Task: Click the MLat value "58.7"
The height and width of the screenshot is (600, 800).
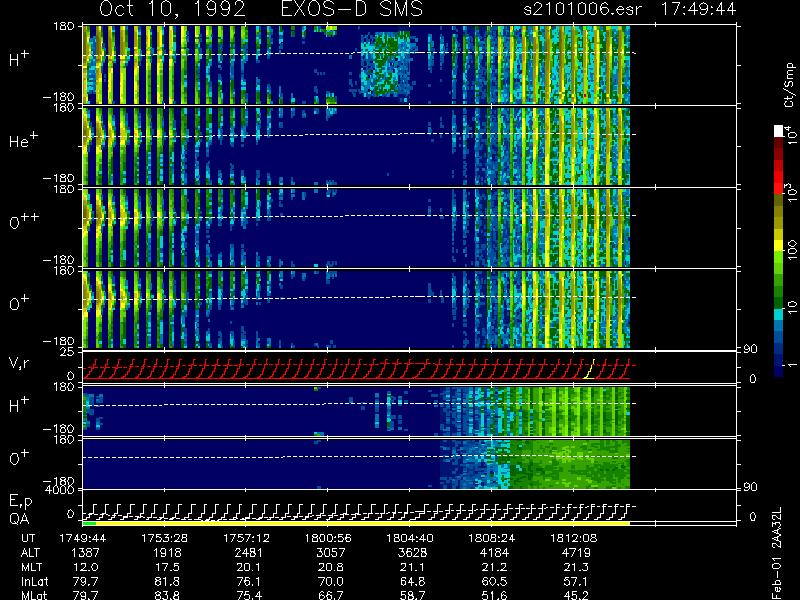Action: click(412, 595)
